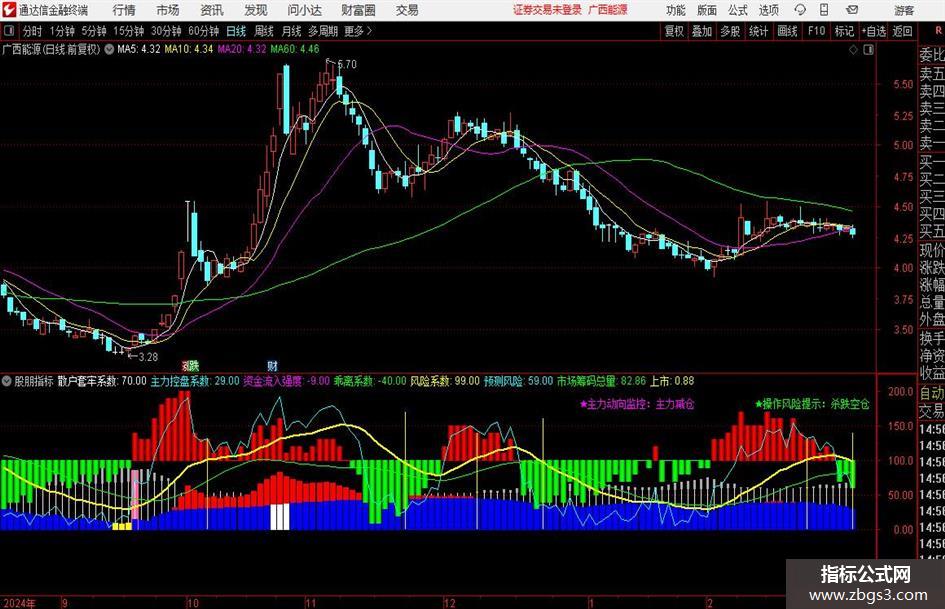Open the 发现 menu
Viewport: 945px width, 609px height.
click(256, 10)
